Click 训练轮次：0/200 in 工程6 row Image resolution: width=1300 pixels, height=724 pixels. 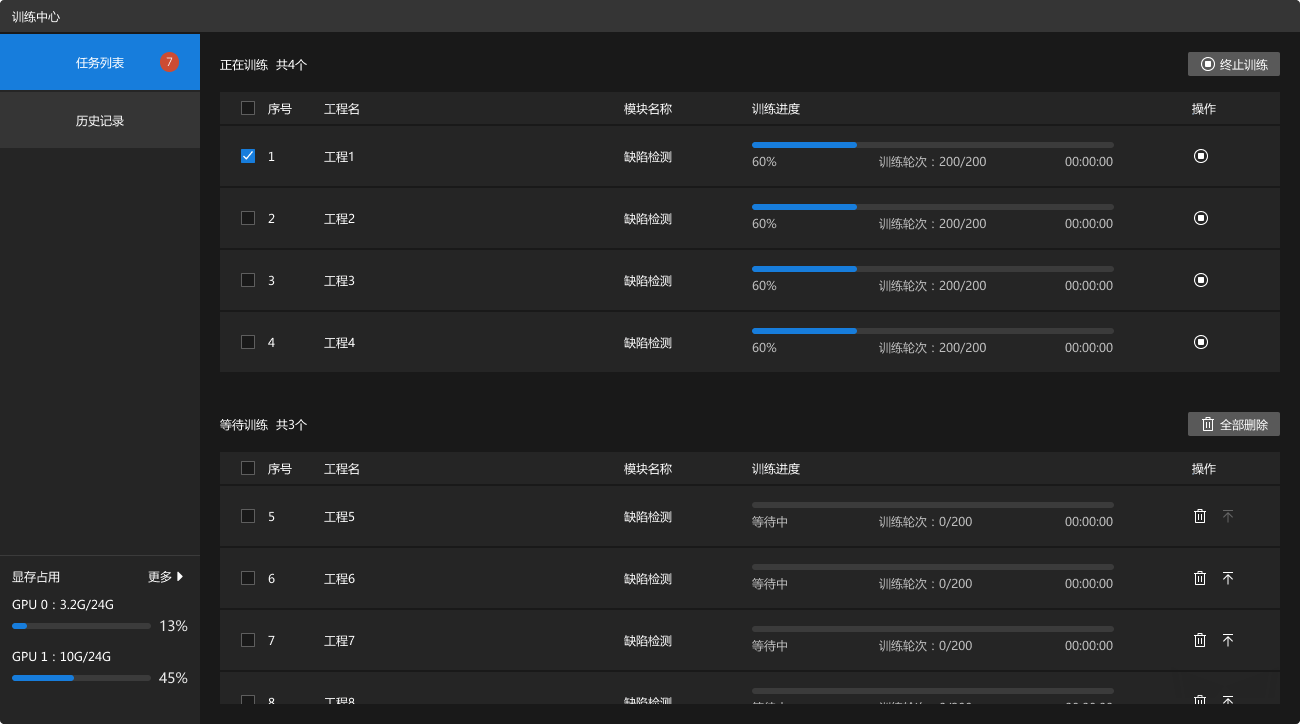tap(925, 584)
